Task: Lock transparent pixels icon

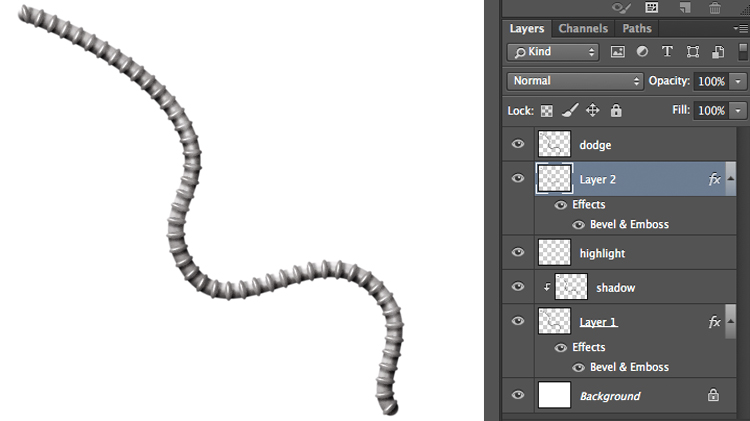Action: coord(547,111)
